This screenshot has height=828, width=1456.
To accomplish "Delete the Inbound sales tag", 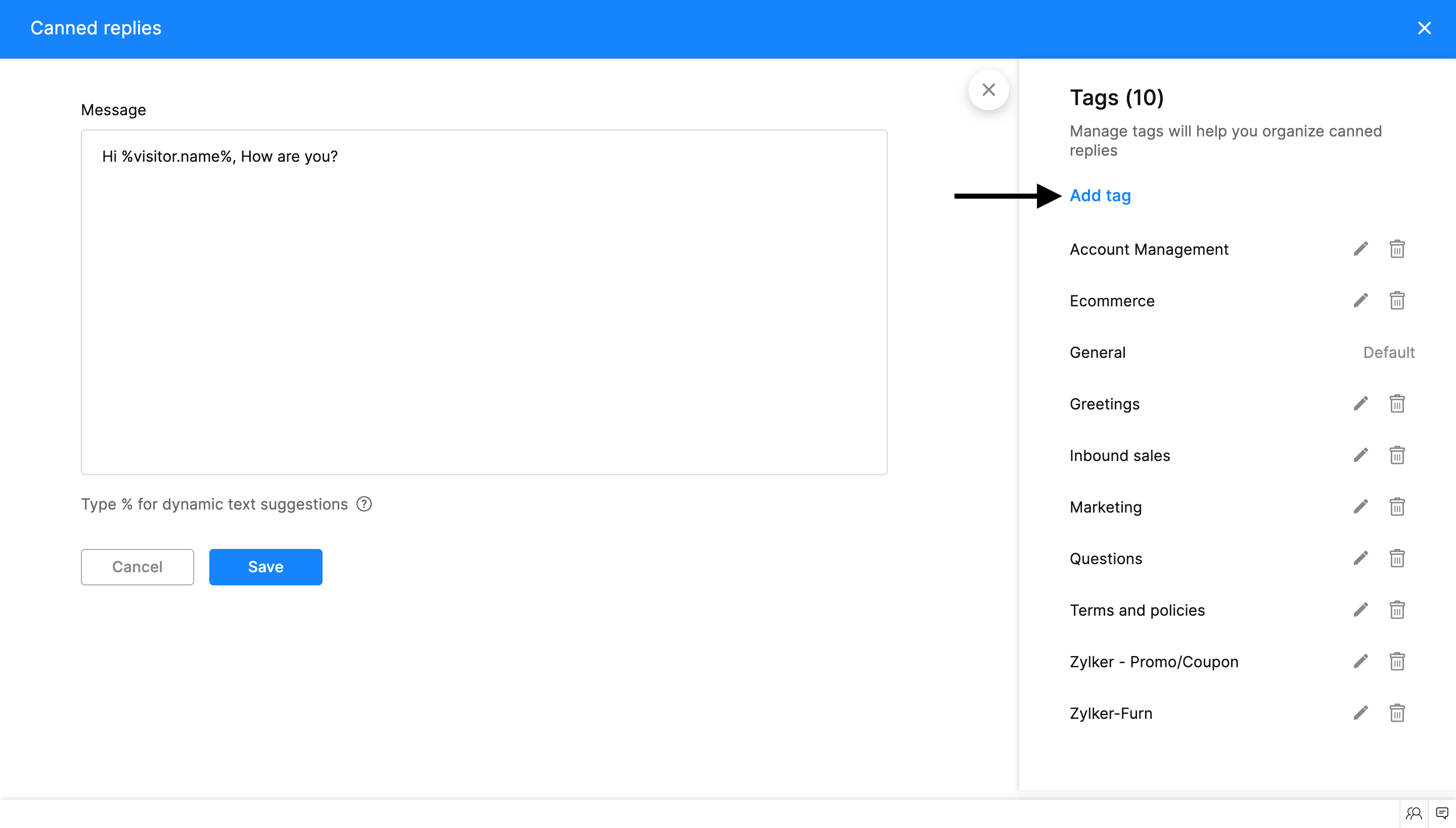I will (1397, 455).
